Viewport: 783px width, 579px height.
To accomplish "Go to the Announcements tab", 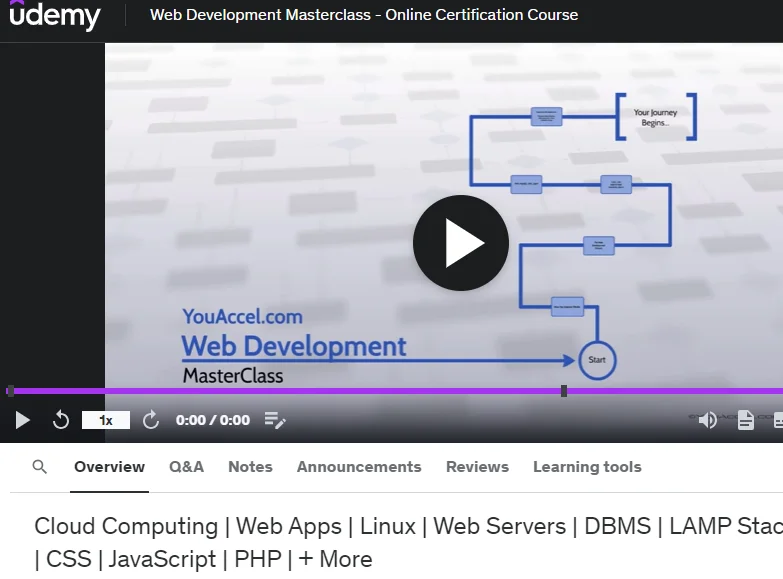I will [359, 467].
